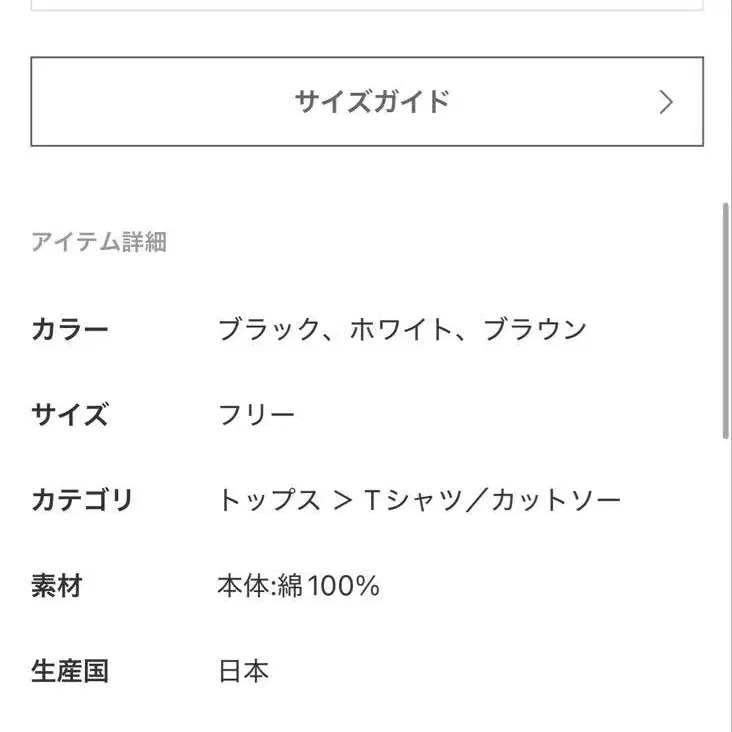The height and width of the screenshot is (732, 732).
Task: Click the bordered box above サイズガイド
Action: [366, 5]
